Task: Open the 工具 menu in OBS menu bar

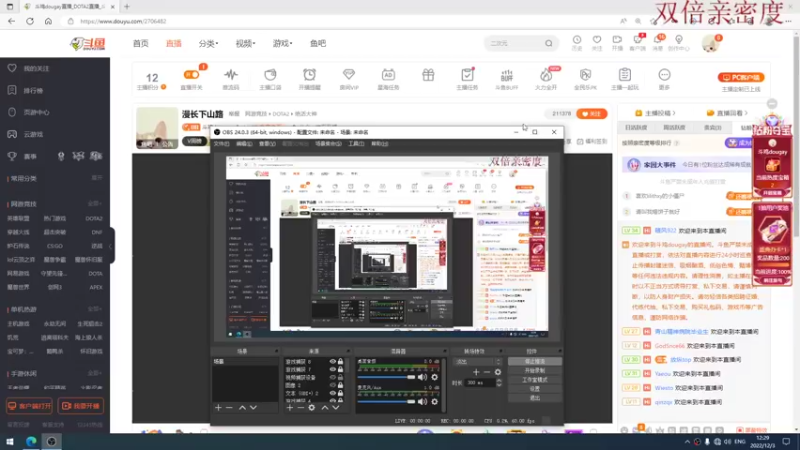Action: point(356,144)
